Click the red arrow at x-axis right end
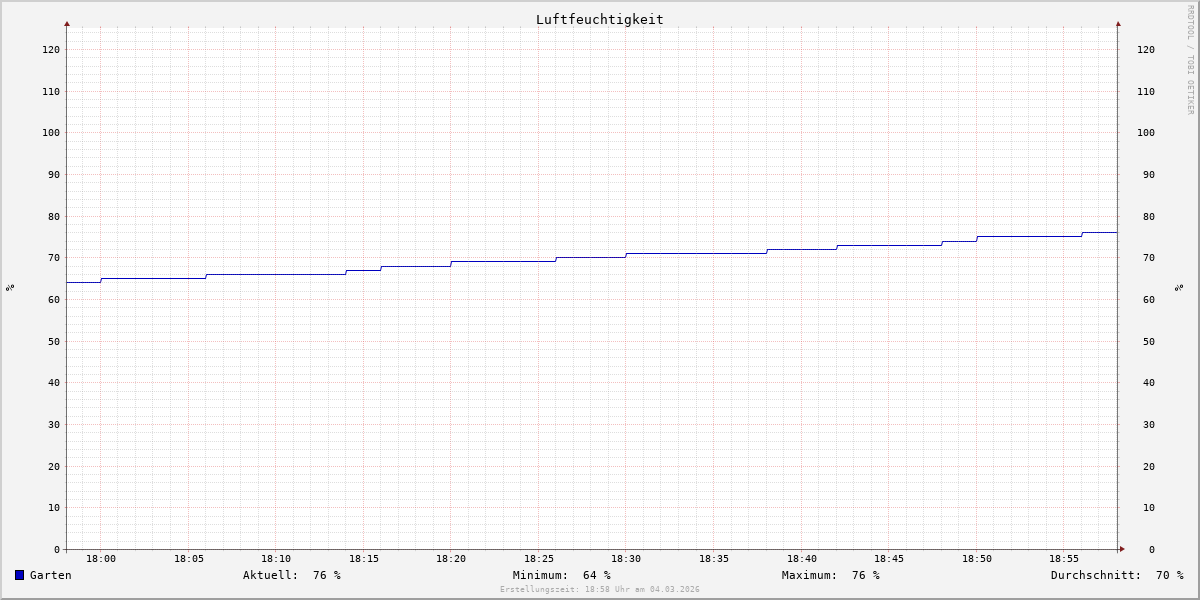This screenshot has width=1200, height=600. tap(1121, 549)
